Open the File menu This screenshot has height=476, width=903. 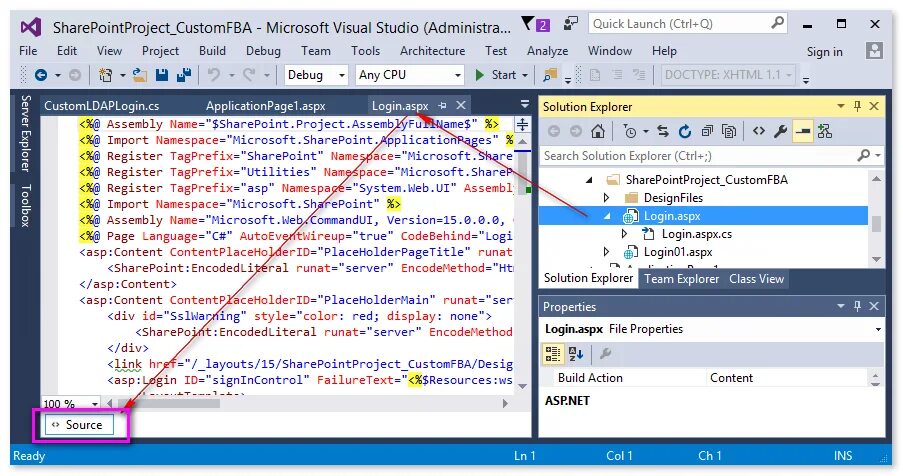pyautogui.click(x=28, y=51)
